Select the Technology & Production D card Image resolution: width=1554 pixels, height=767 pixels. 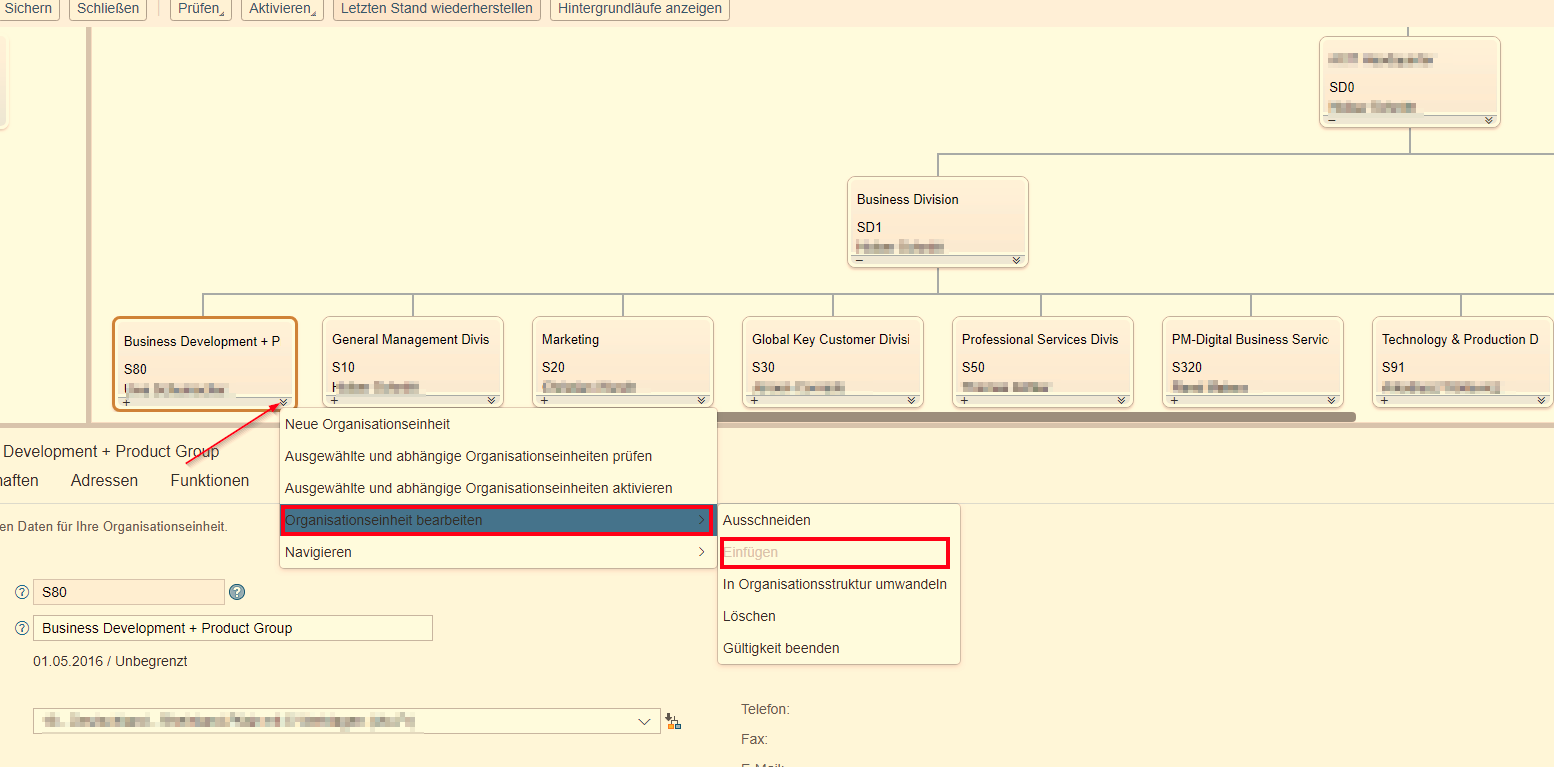[x=1463, y=362]
